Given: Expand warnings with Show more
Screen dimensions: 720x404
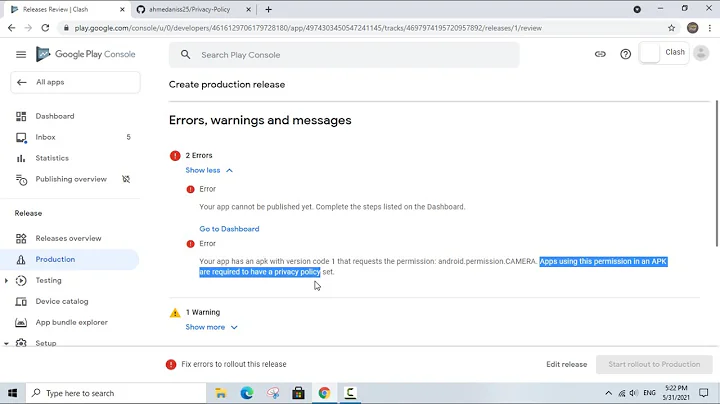Looking at the screenshot, I should pos(211,327).
